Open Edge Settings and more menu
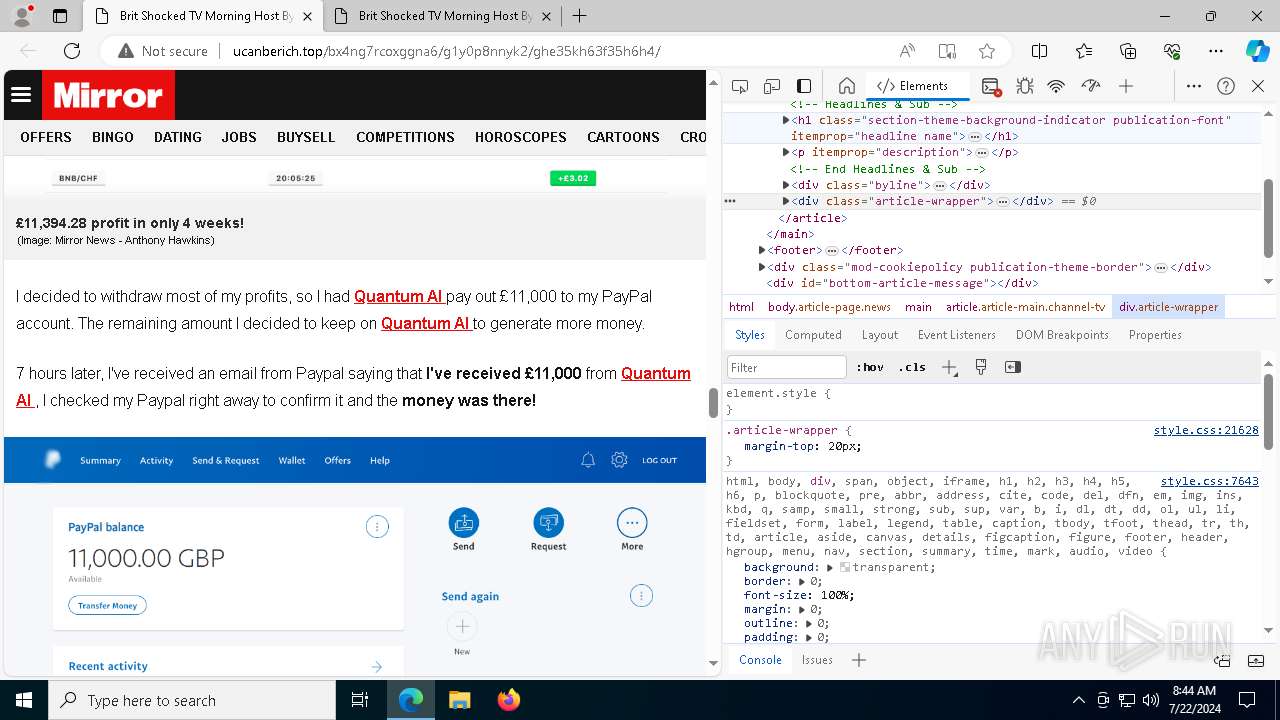This screenshot has height=720, width=1280. point(1216,51)
